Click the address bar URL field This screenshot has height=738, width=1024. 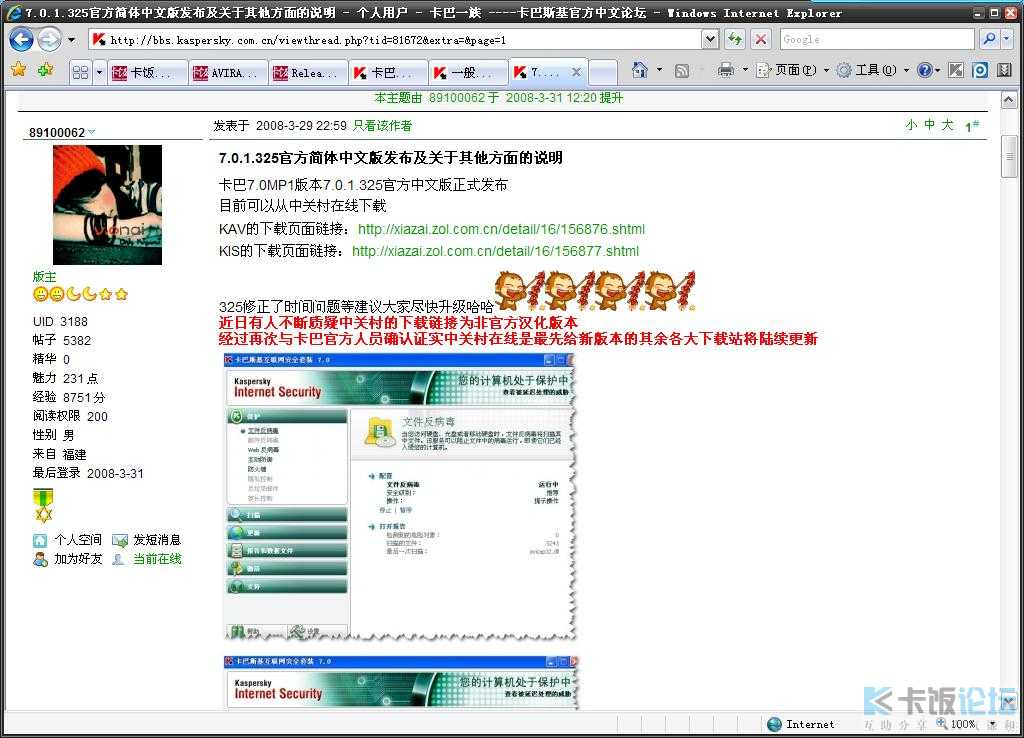(x=396, y=40)
